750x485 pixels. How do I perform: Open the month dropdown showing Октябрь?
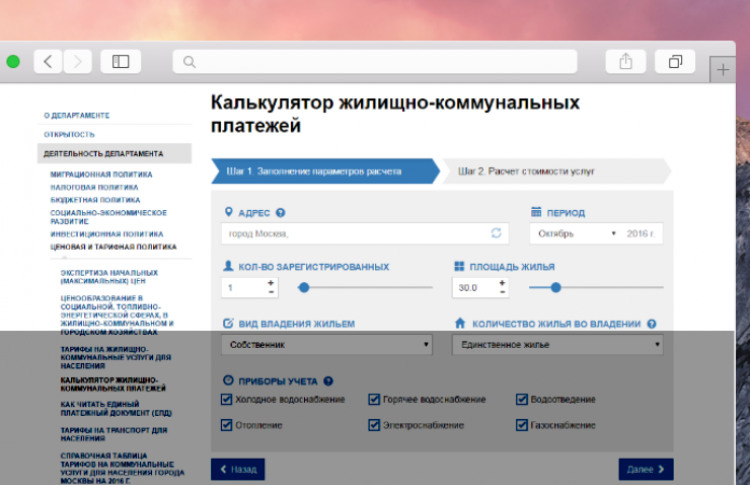tap(576, 233)
